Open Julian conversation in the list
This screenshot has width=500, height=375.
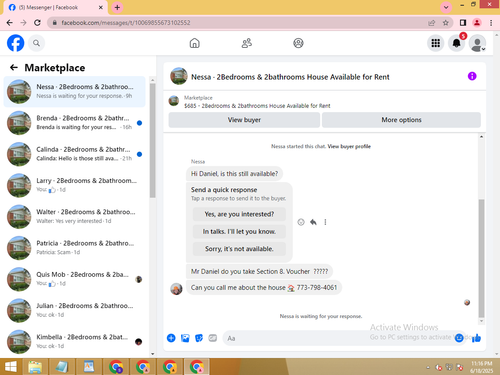tap(75, 311)
